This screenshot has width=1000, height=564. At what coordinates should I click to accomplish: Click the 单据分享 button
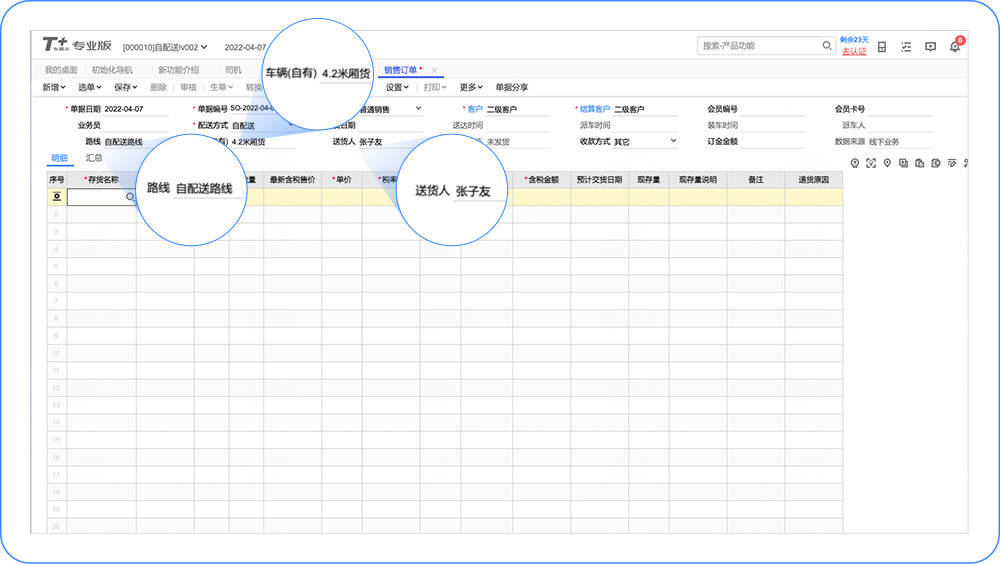coord(511,87)
